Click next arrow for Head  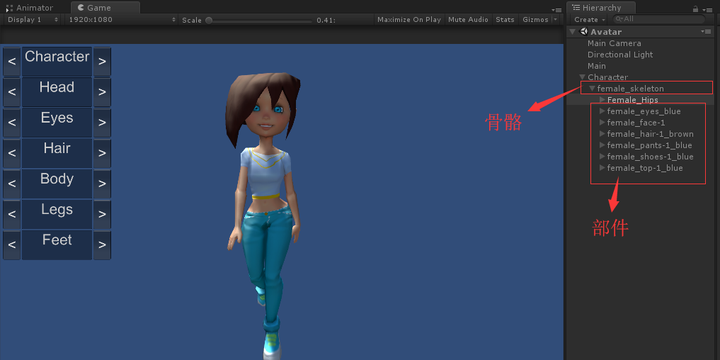(x=102, y=92)
